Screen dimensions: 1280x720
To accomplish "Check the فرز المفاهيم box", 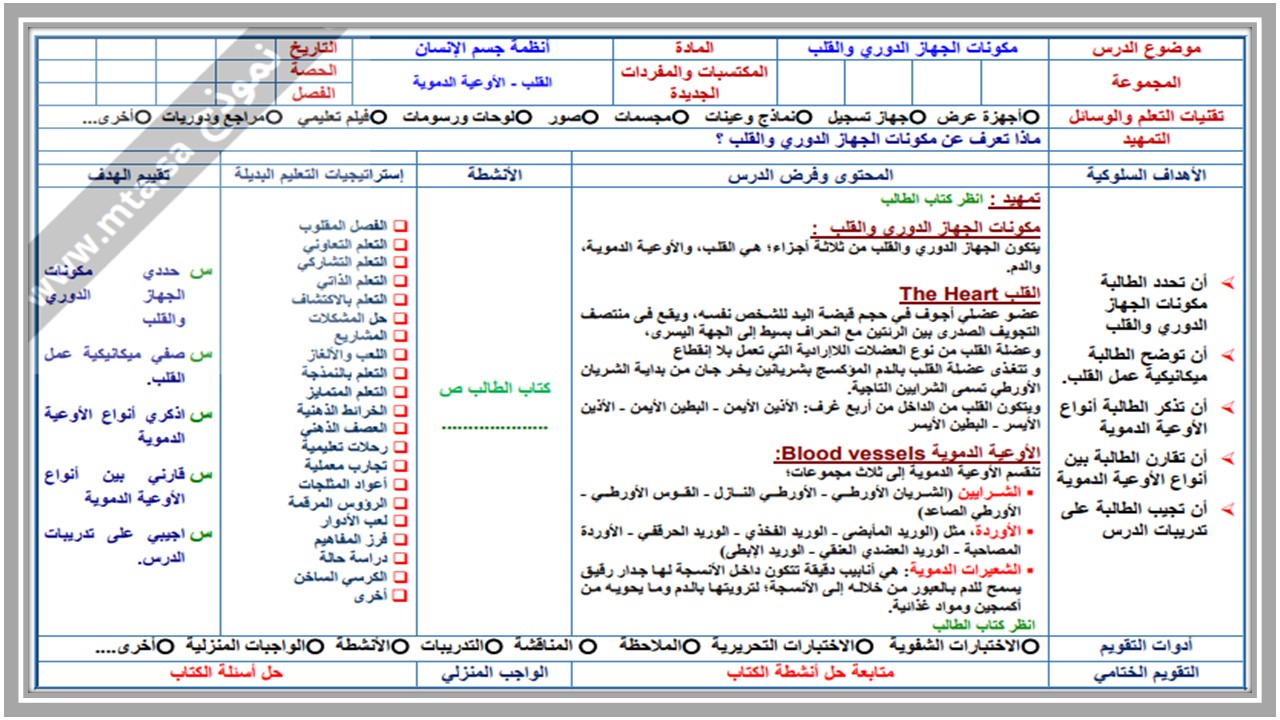I will coord(400,540).
